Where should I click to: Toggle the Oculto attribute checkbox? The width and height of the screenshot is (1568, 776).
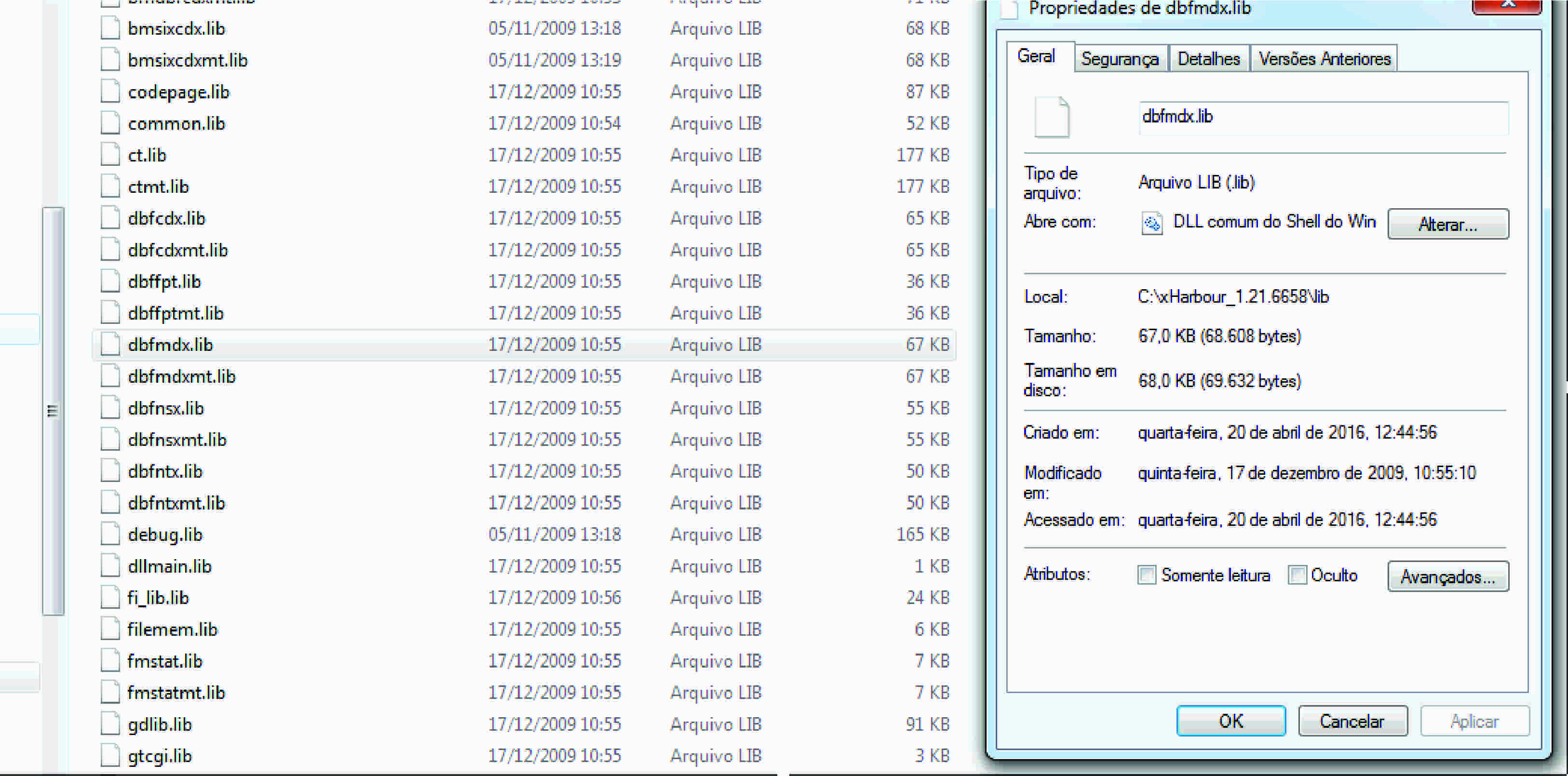(1297, 575)
